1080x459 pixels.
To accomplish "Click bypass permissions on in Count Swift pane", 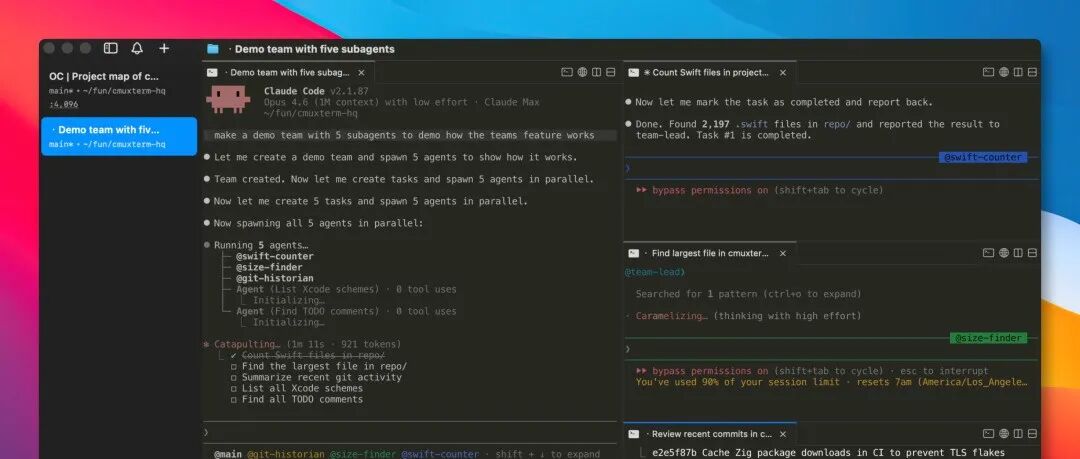I will point(710,190).
